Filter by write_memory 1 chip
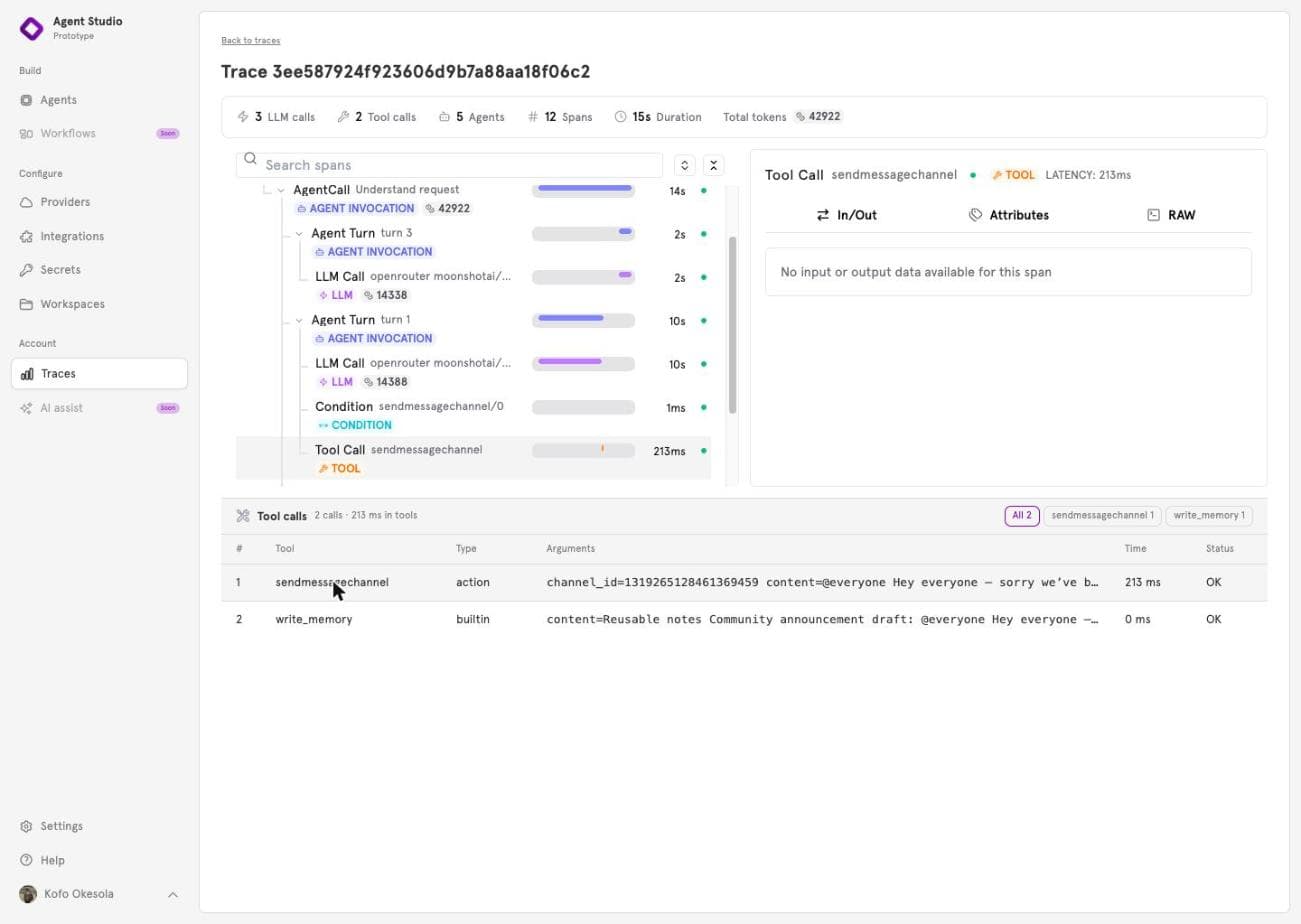Image resolution: width=1301 pixels, height=924 pixels. pos(1209,516)
